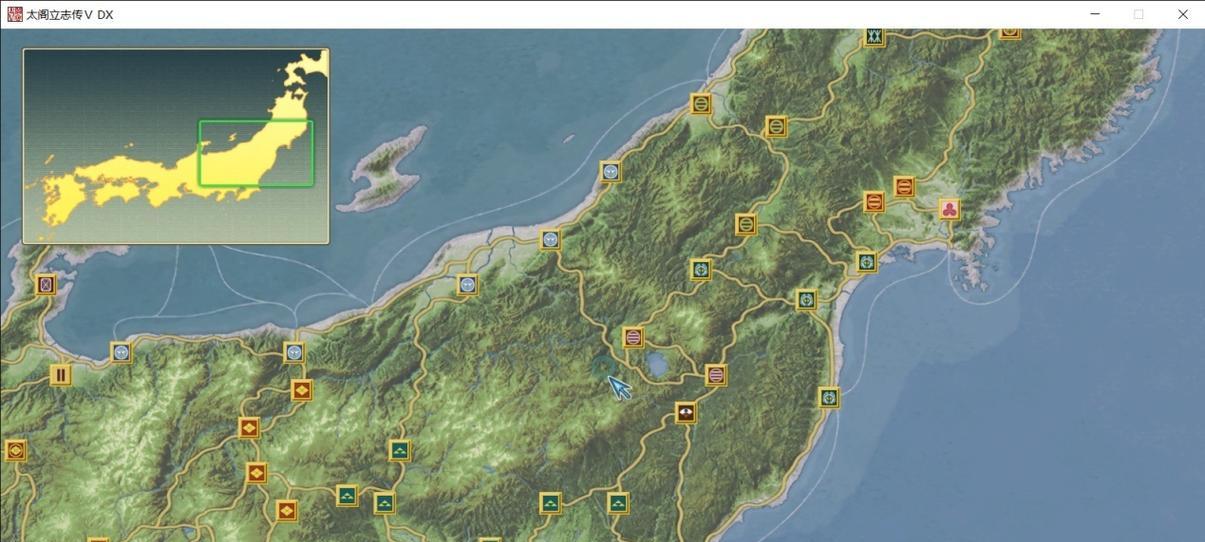Select the blue-crest coastal castle facing the offshore island
Viewport: 1205px width, 542px height.
[x=611, y=171]
